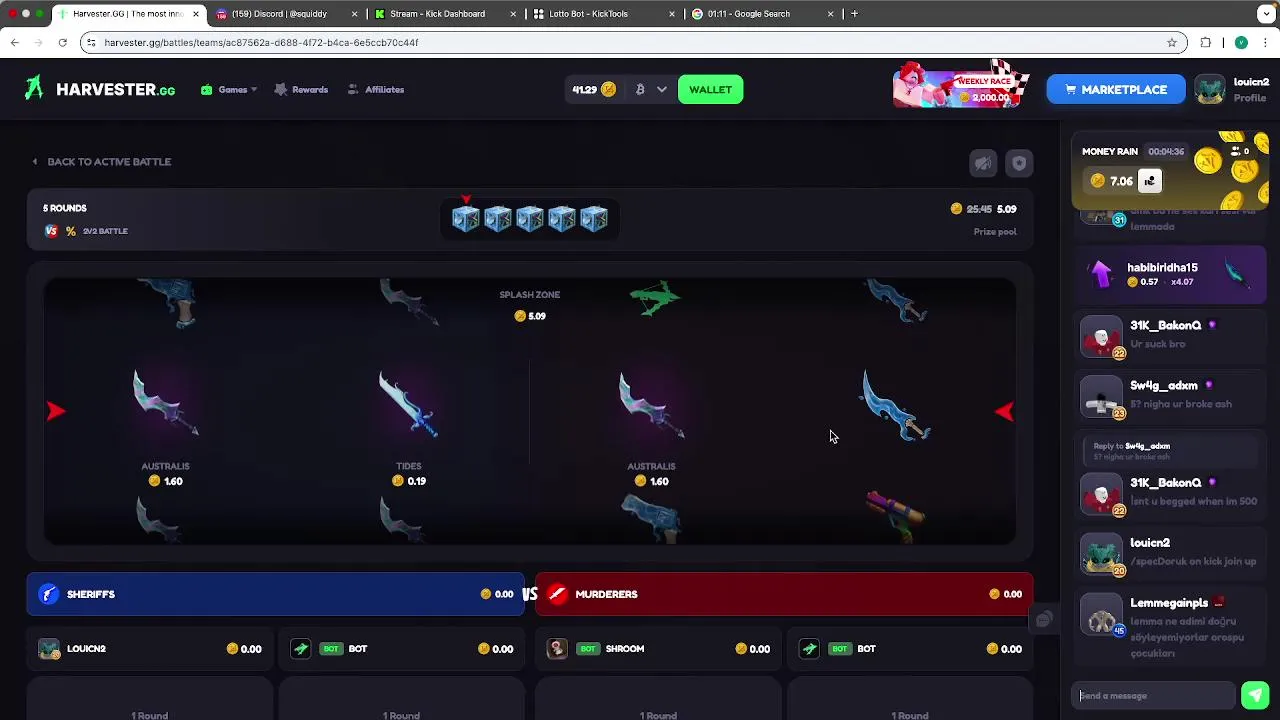
Task: Click the Splash Zone case label
Action: [530, 295]
